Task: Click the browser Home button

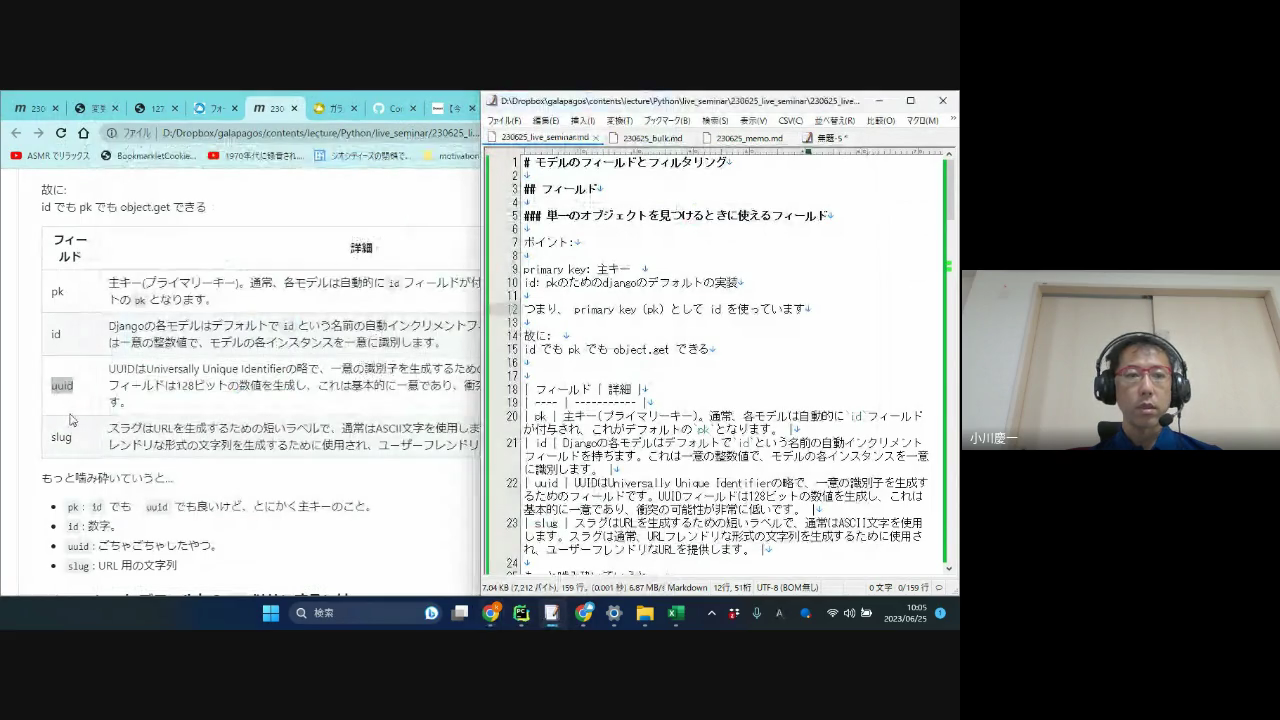Action: pyautogui.click(x=84, y=133)
